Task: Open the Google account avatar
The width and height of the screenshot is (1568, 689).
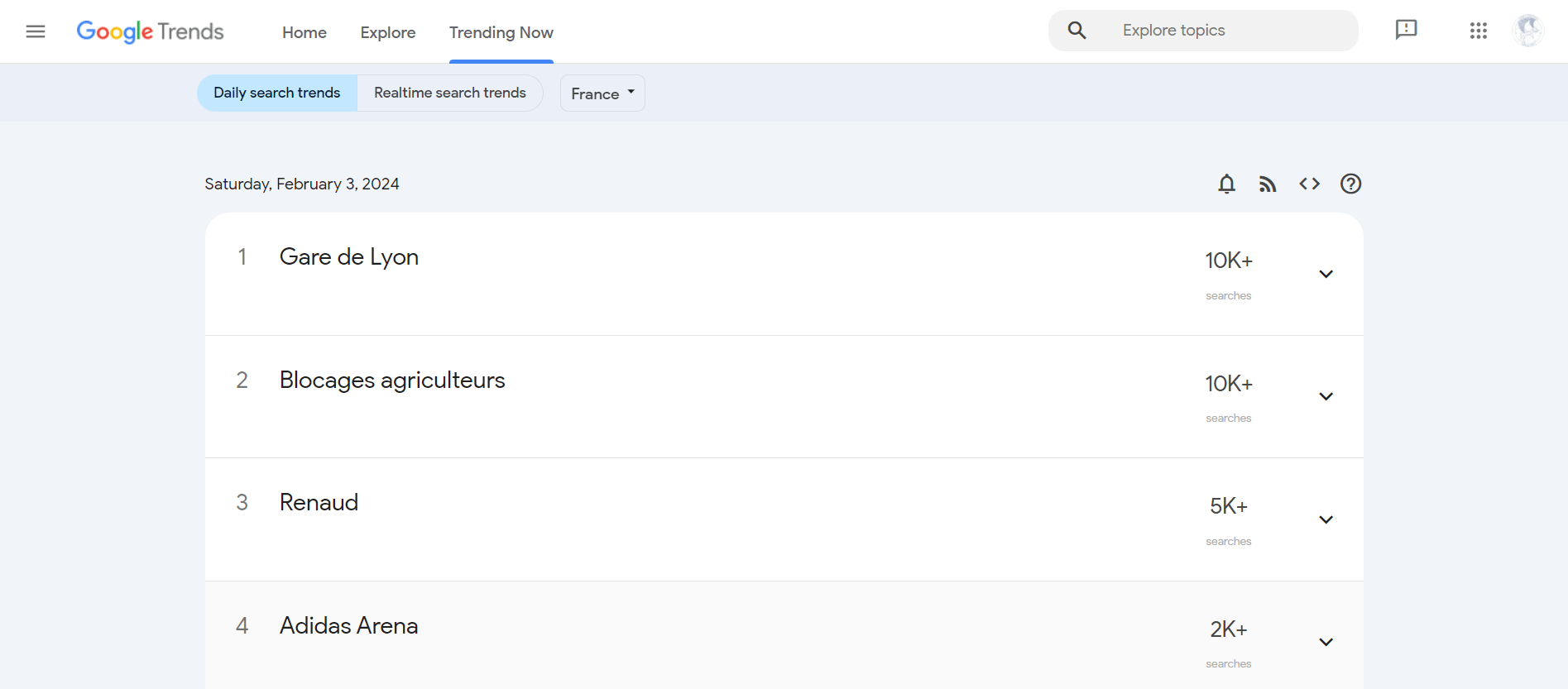Action: pyautogui.click(x=1527, y=31)
